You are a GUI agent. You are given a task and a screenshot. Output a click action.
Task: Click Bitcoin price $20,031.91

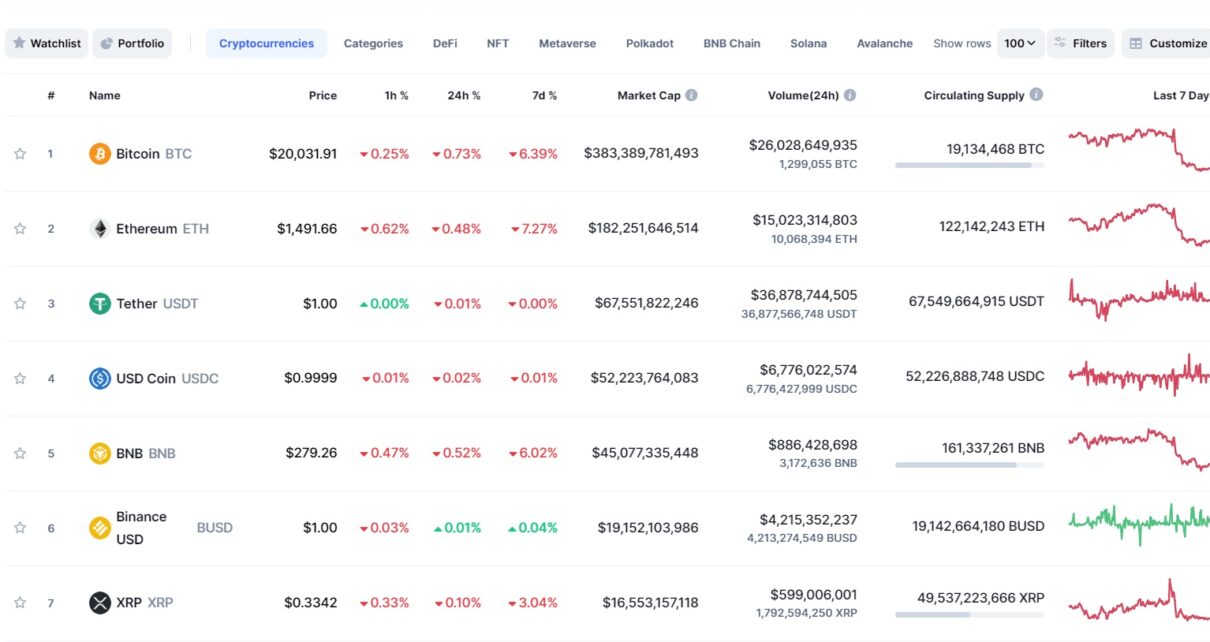[x=303, y=154]
